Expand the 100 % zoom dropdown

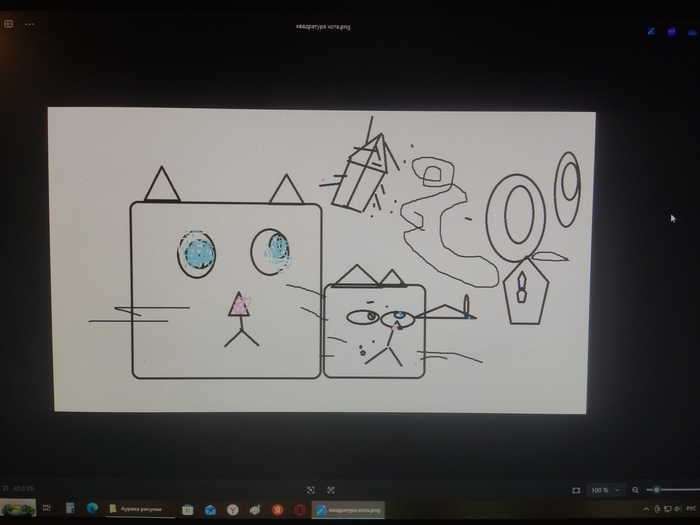[x=605, y=490]
